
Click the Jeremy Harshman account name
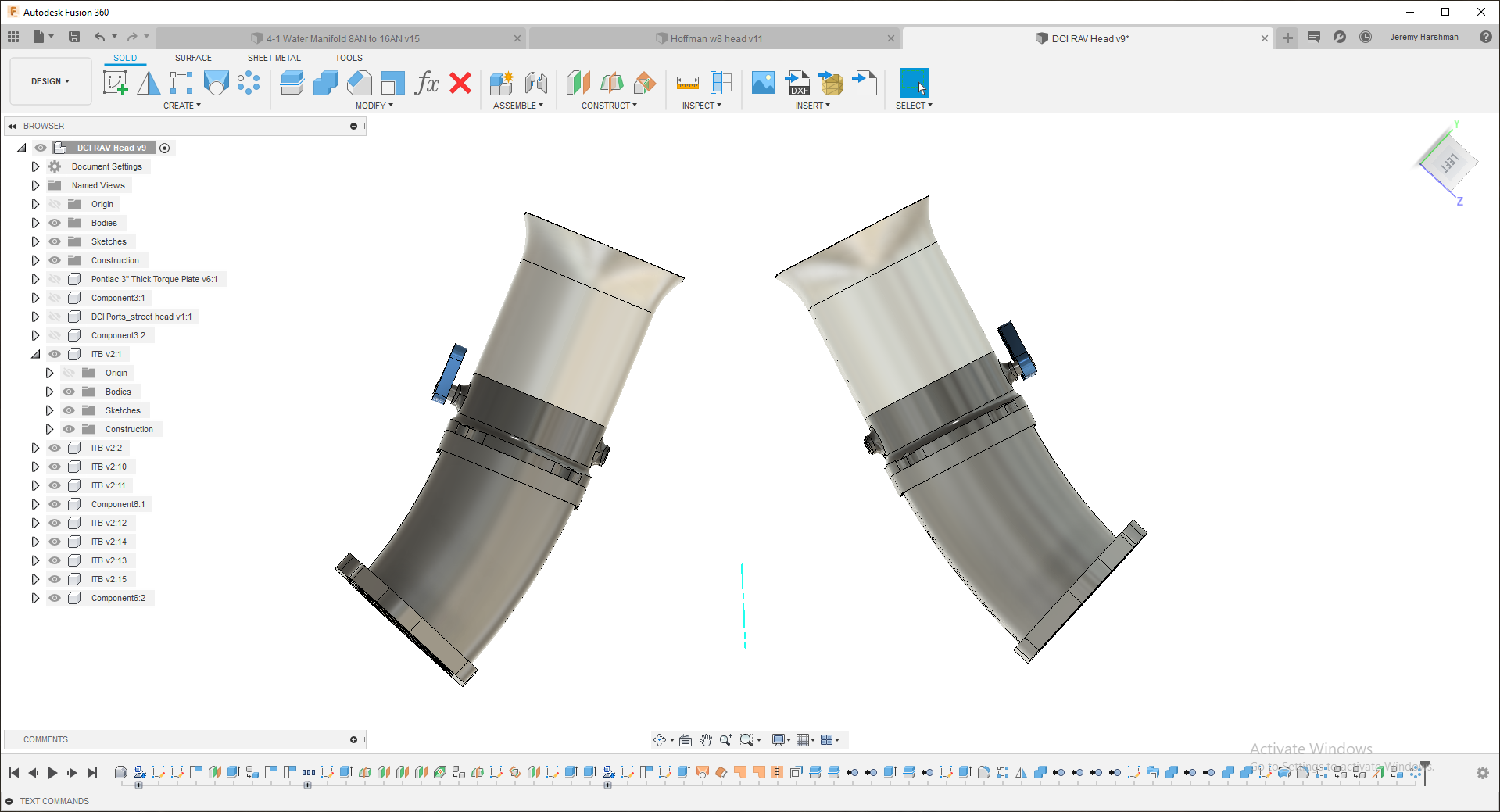coord(1424,37)
